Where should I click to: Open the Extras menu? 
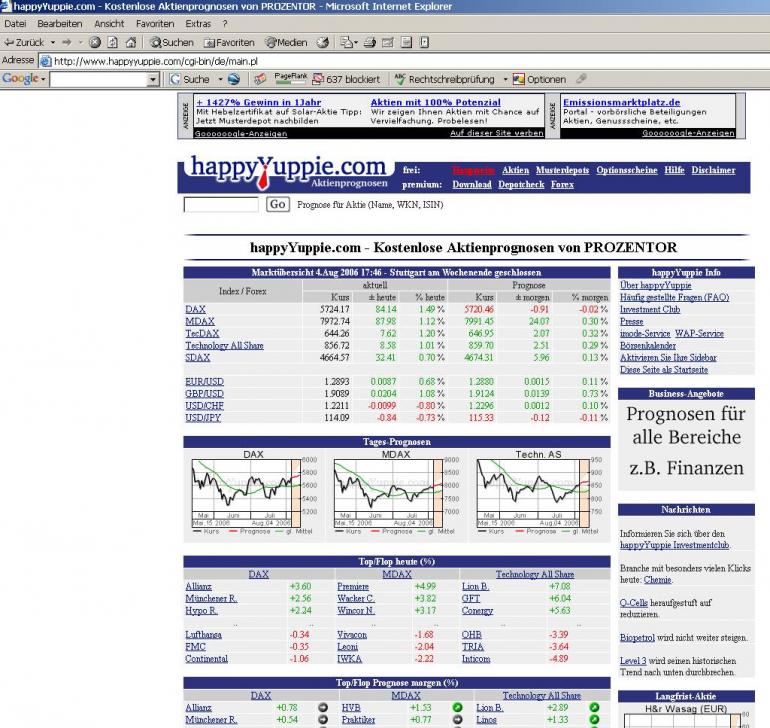[198, 24]
